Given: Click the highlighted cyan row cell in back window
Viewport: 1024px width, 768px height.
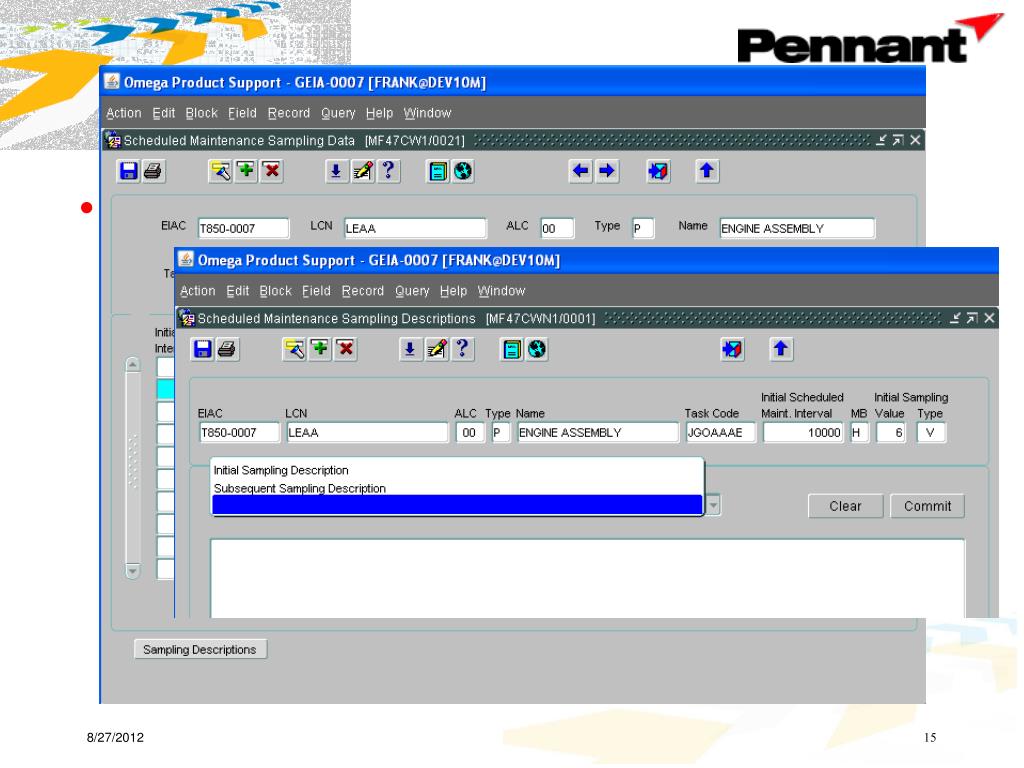Looking at the screenshot, I should click(x=165, y=389).
